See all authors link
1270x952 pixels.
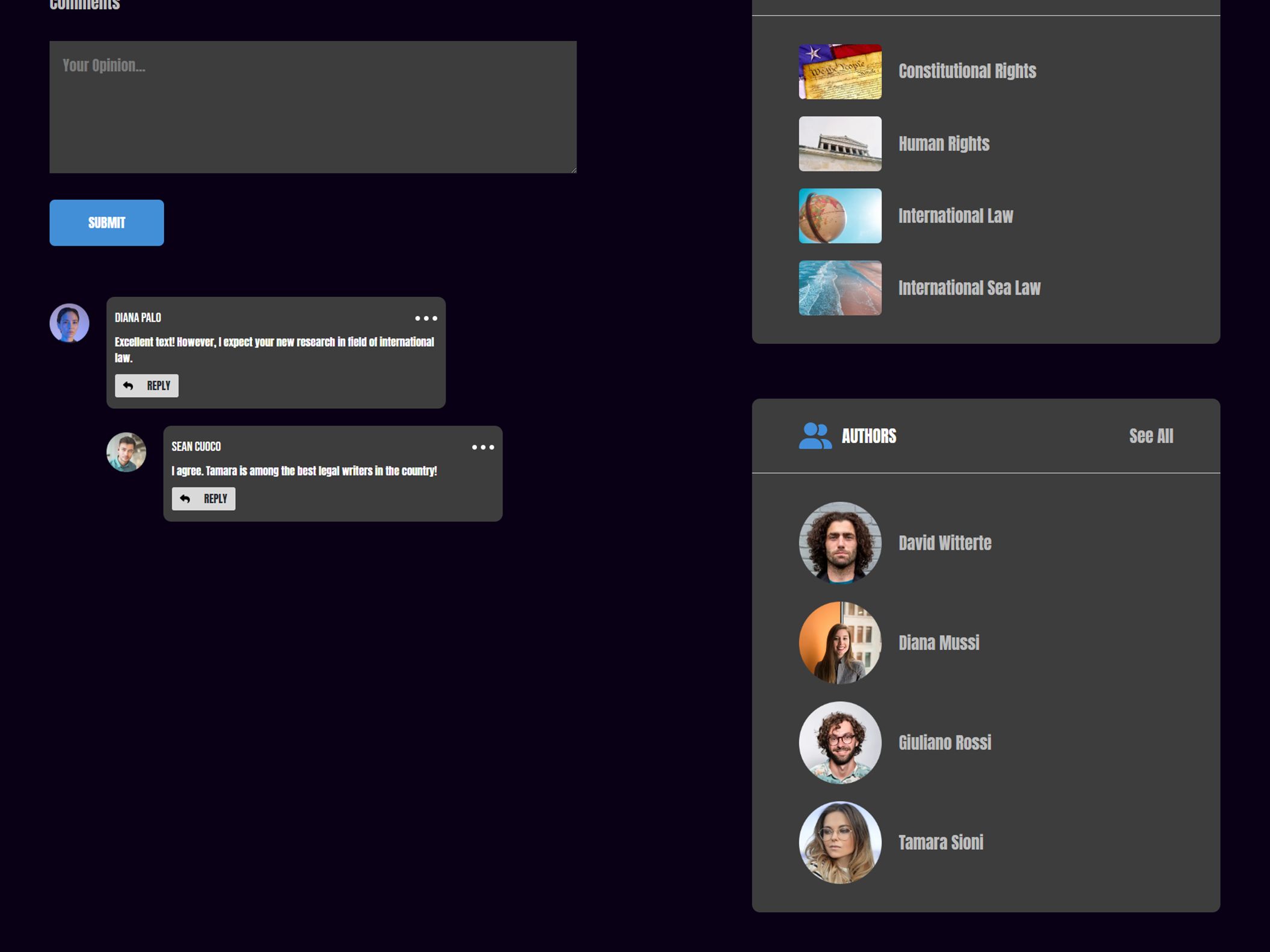pyautogui.click(x=1150, y=436)
